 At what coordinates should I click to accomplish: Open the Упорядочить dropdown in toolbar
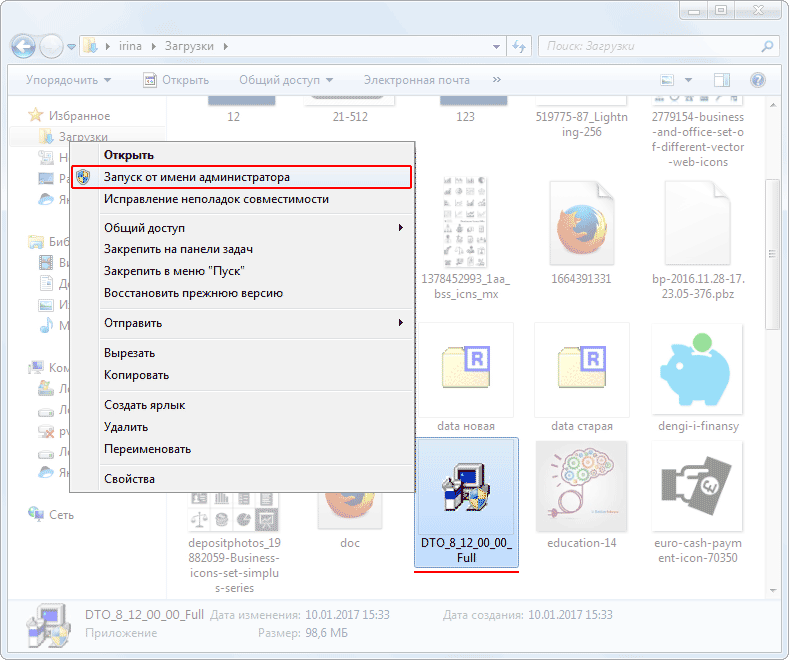click(69, 79)
